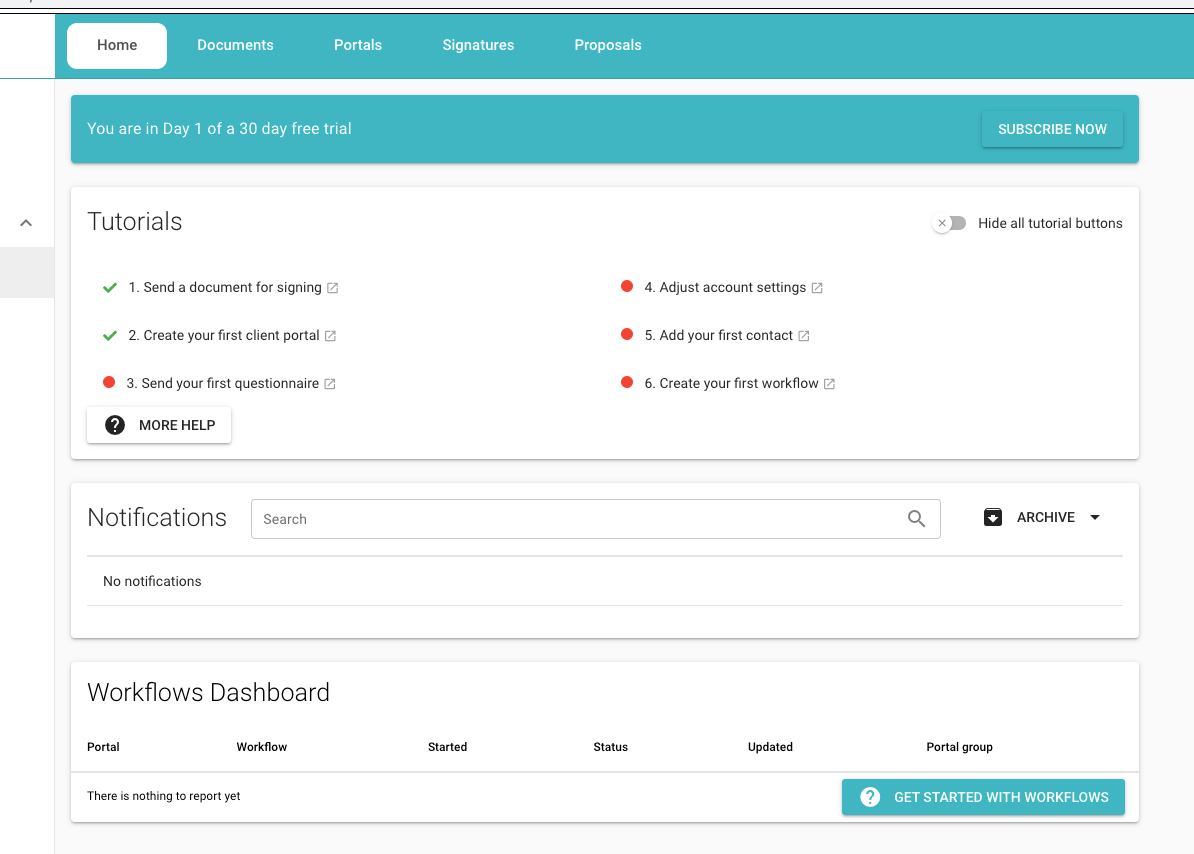Click Get Started With Workflows button
This screenshot has height=854, width=1194.
pyautogui.click(x=983, y=797)
